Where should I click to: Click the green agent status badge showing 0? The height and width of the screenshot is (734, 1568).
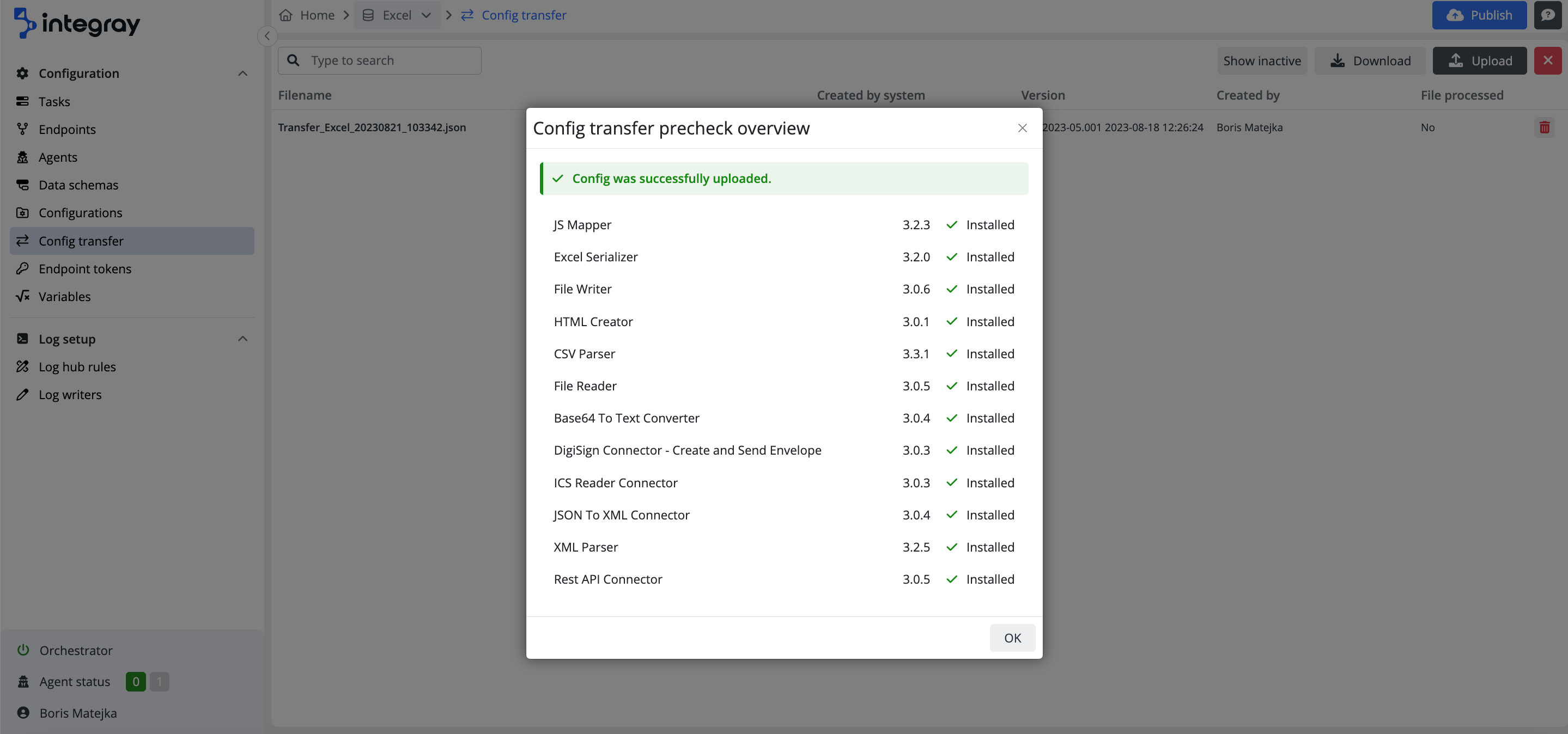click(135, 682)
